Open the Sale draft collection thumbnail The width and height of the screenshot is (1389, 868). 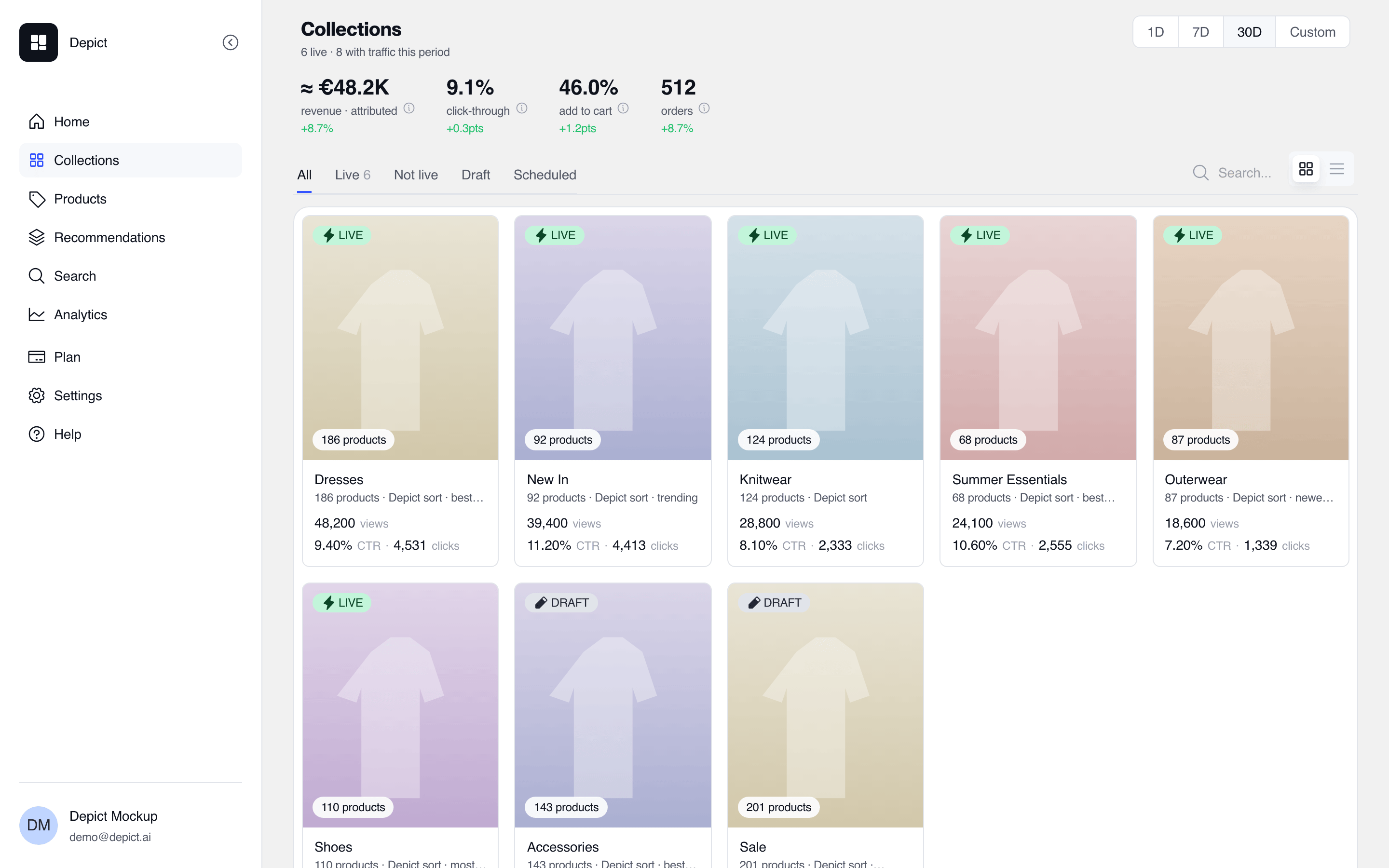tap(825, 705)
